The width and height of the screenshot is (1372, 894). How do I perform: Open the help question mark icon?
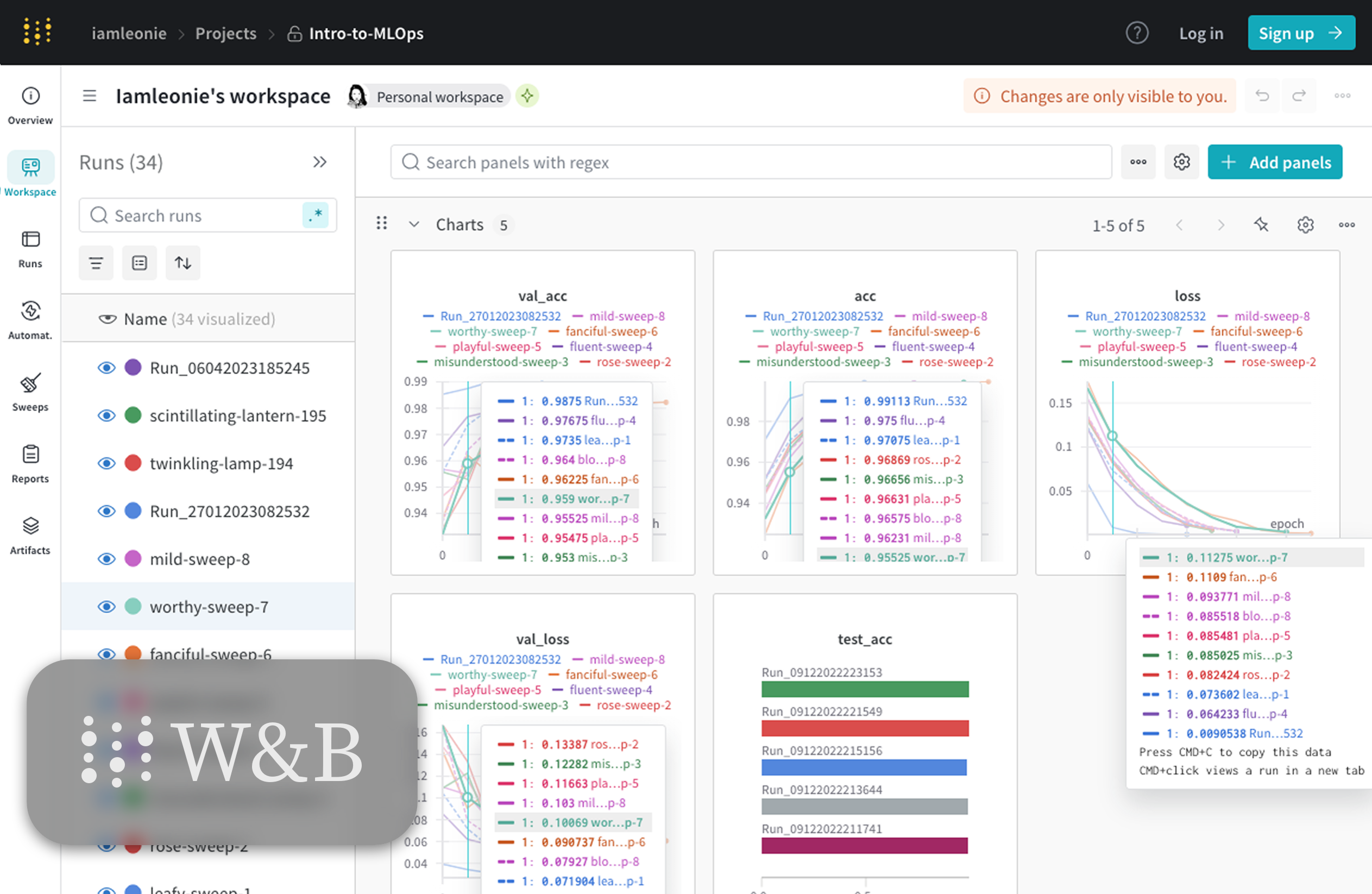1137,33
